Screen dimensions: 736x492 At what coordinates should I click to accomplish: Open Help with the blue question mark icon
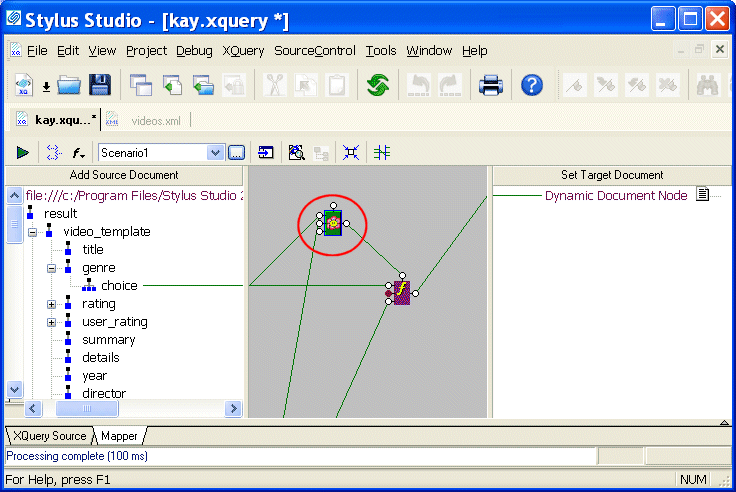click(x=532, y=86)
